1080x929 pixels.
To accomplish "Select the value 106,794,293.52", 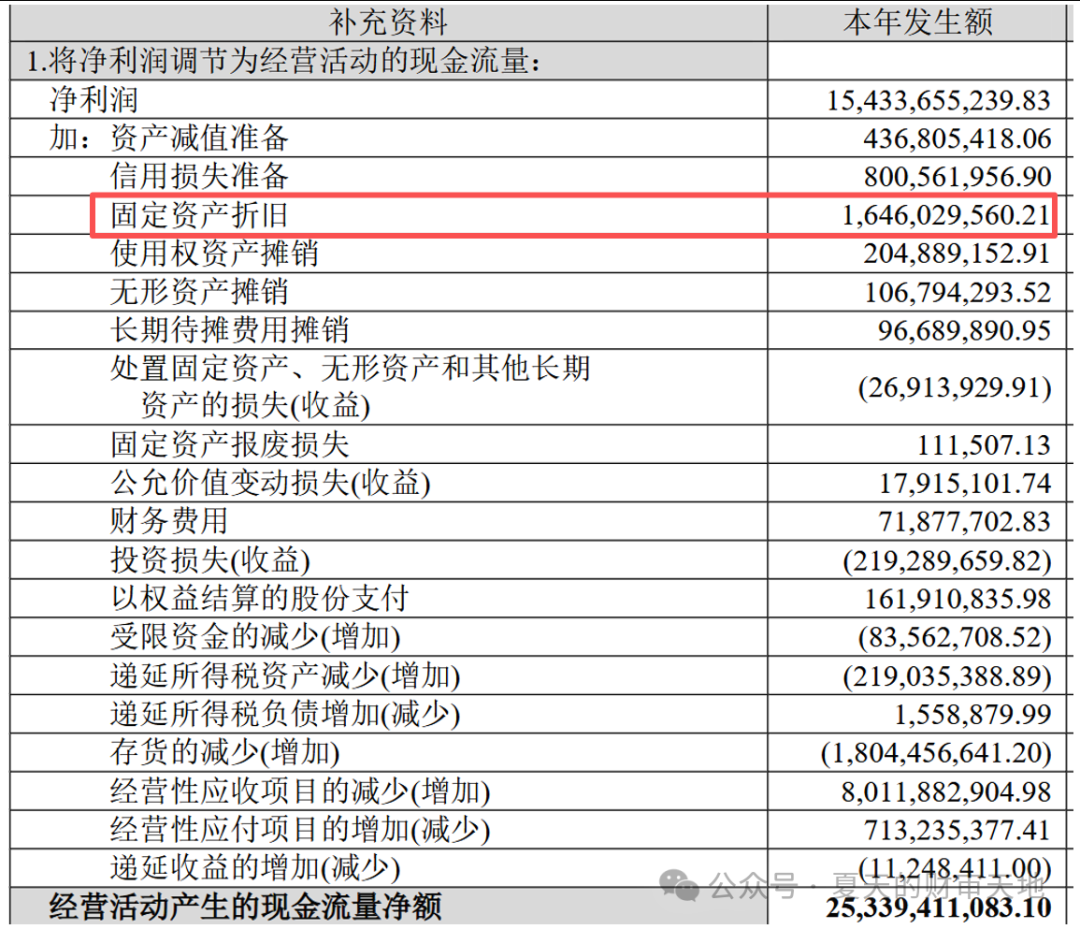I will pos(957,293).
